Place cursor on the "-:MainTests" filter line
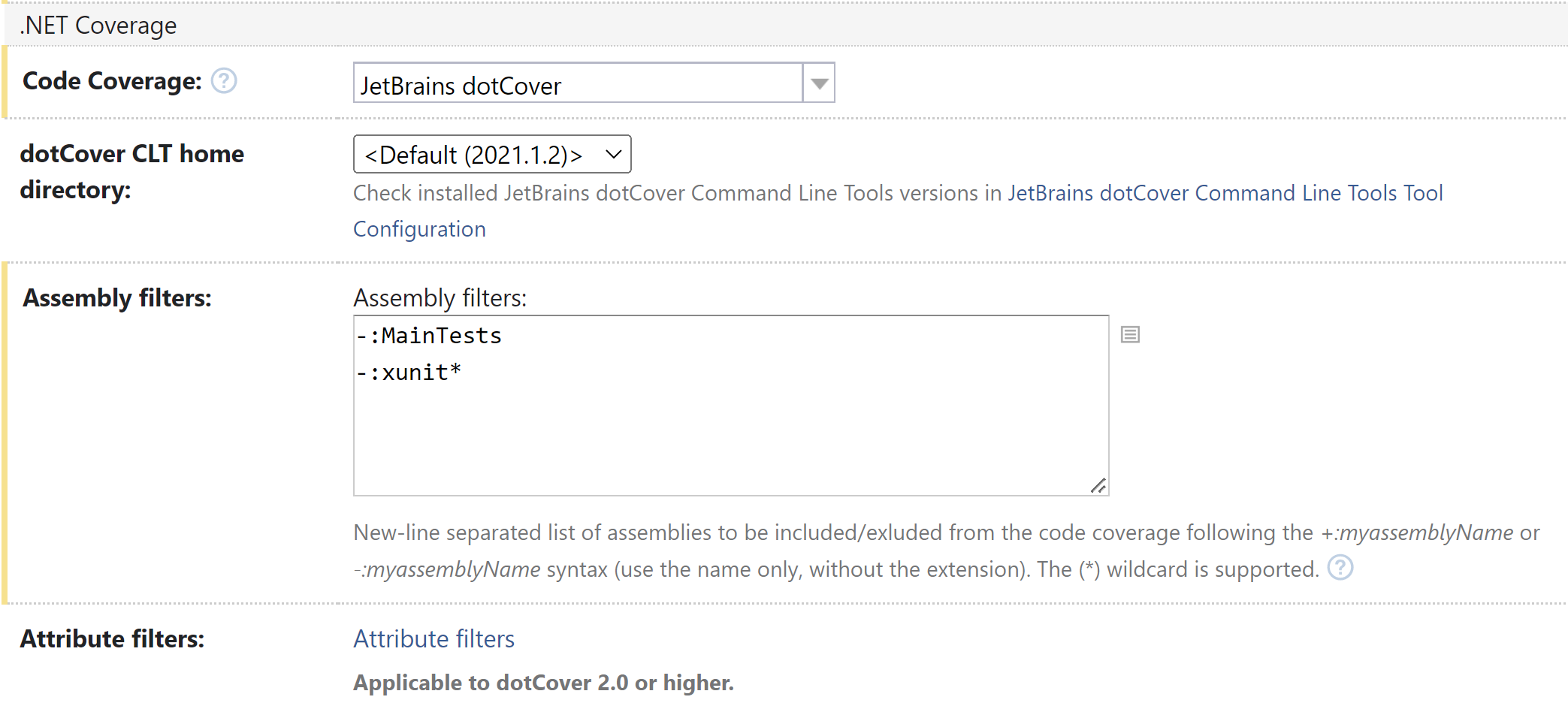Screen dimensions: 1568x709 428,335
